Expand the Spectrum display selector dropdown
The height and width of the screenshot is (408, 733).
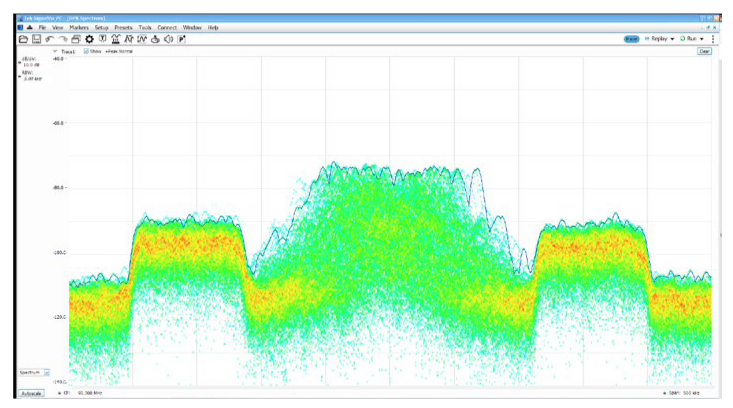click(x=47, y=373)
